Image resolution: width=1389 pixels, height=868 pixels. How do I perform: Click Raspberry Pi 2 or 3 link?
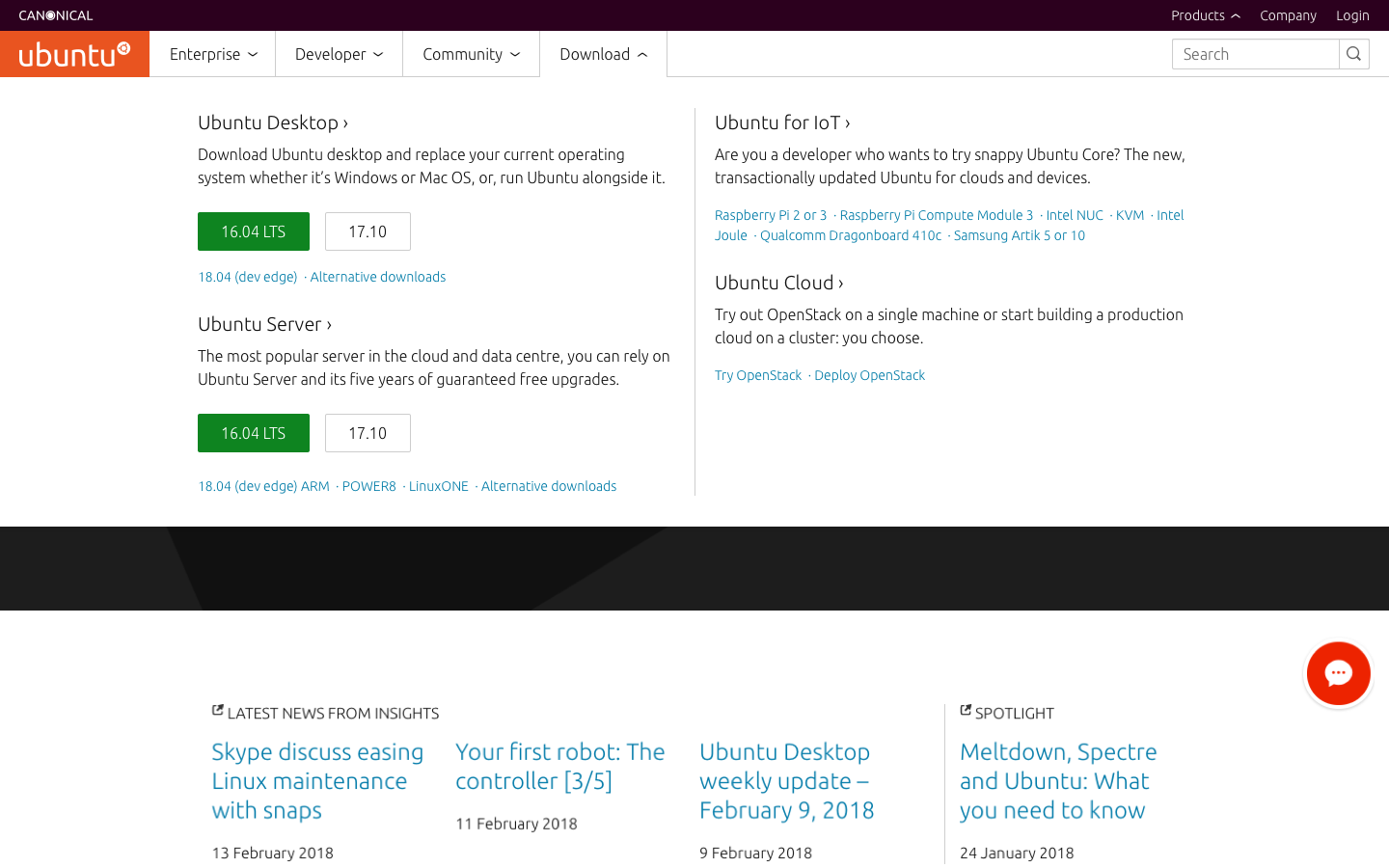771,215
